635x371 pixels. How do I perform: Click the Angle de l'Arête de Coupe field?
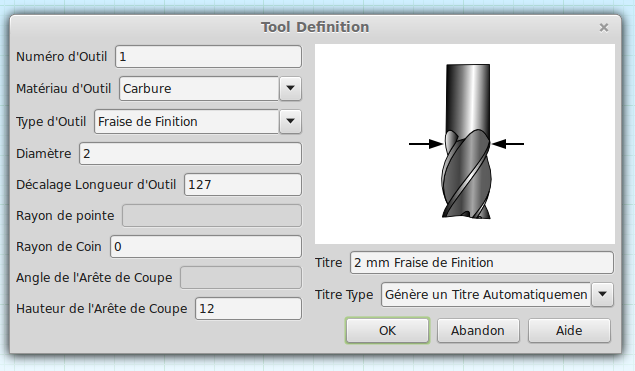coord(241,278)
